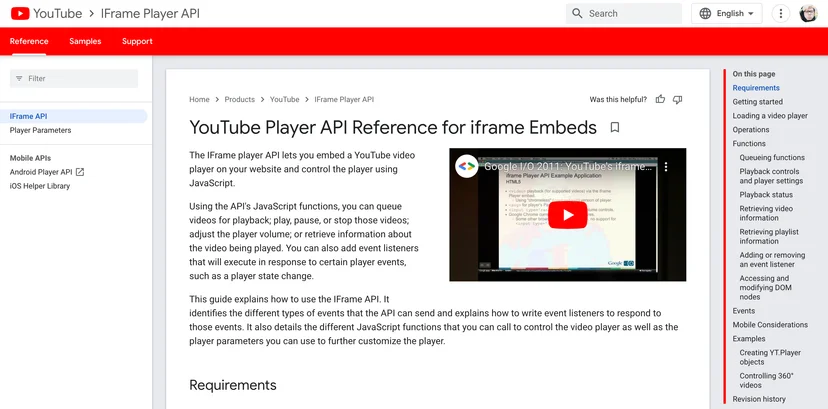Click the external link icon beside Android Player API

80,172
